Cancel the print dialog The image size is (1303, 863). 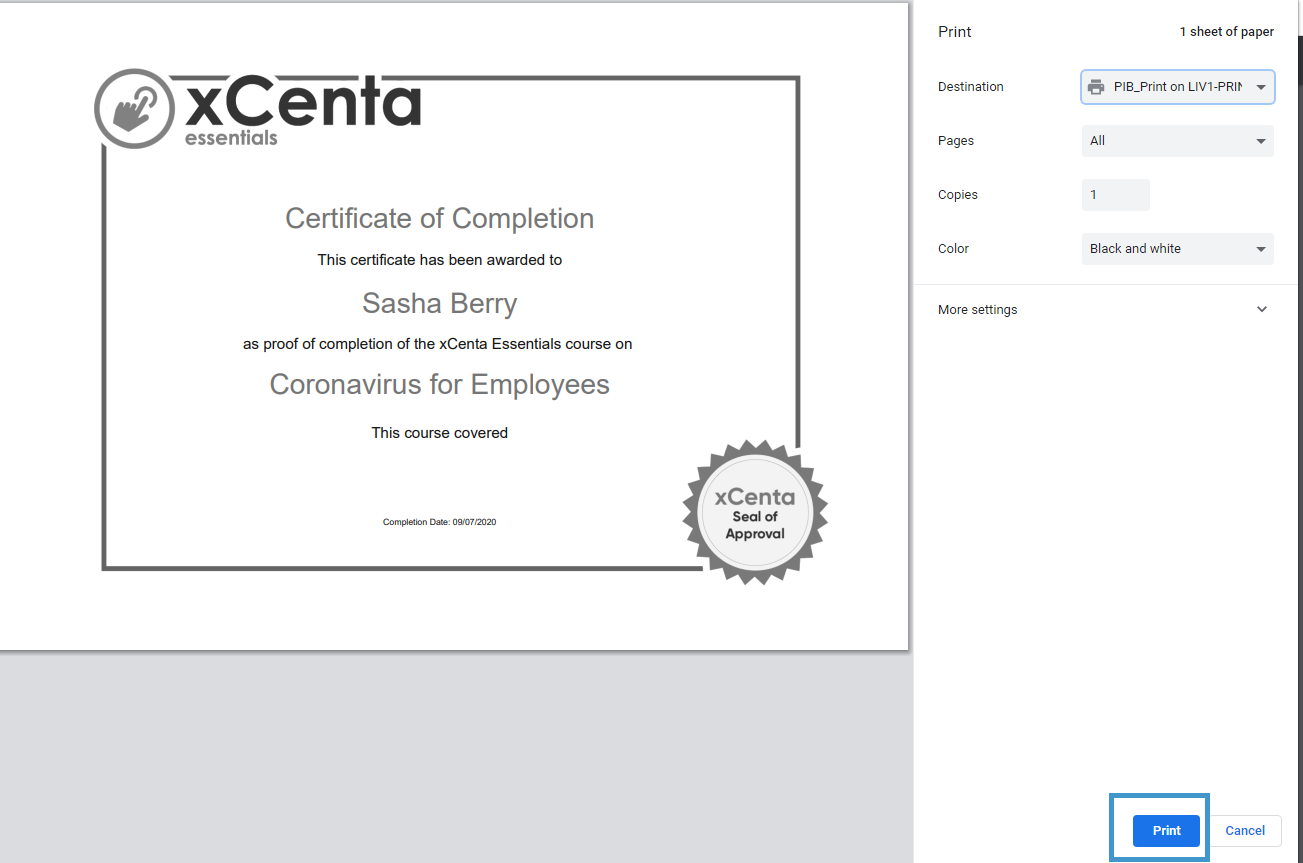tap(1245, 830)
